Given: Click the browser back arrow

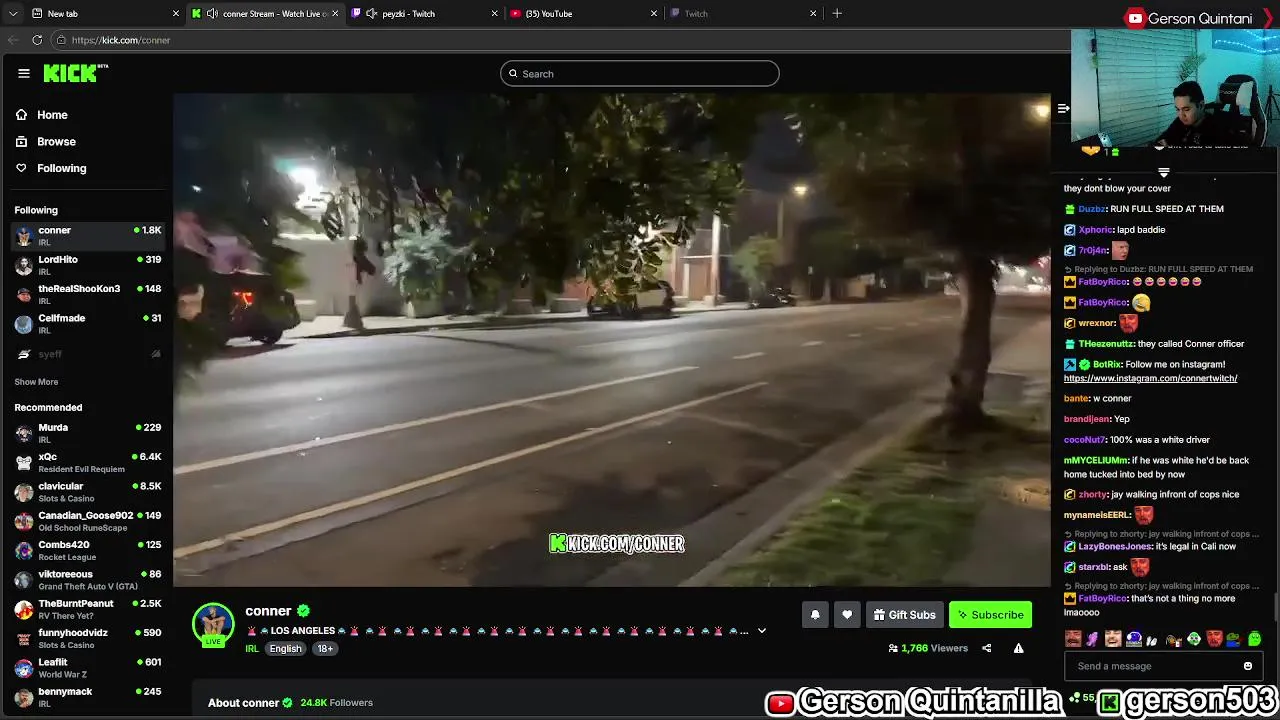Looking at the screenshot, I should 13,40.
